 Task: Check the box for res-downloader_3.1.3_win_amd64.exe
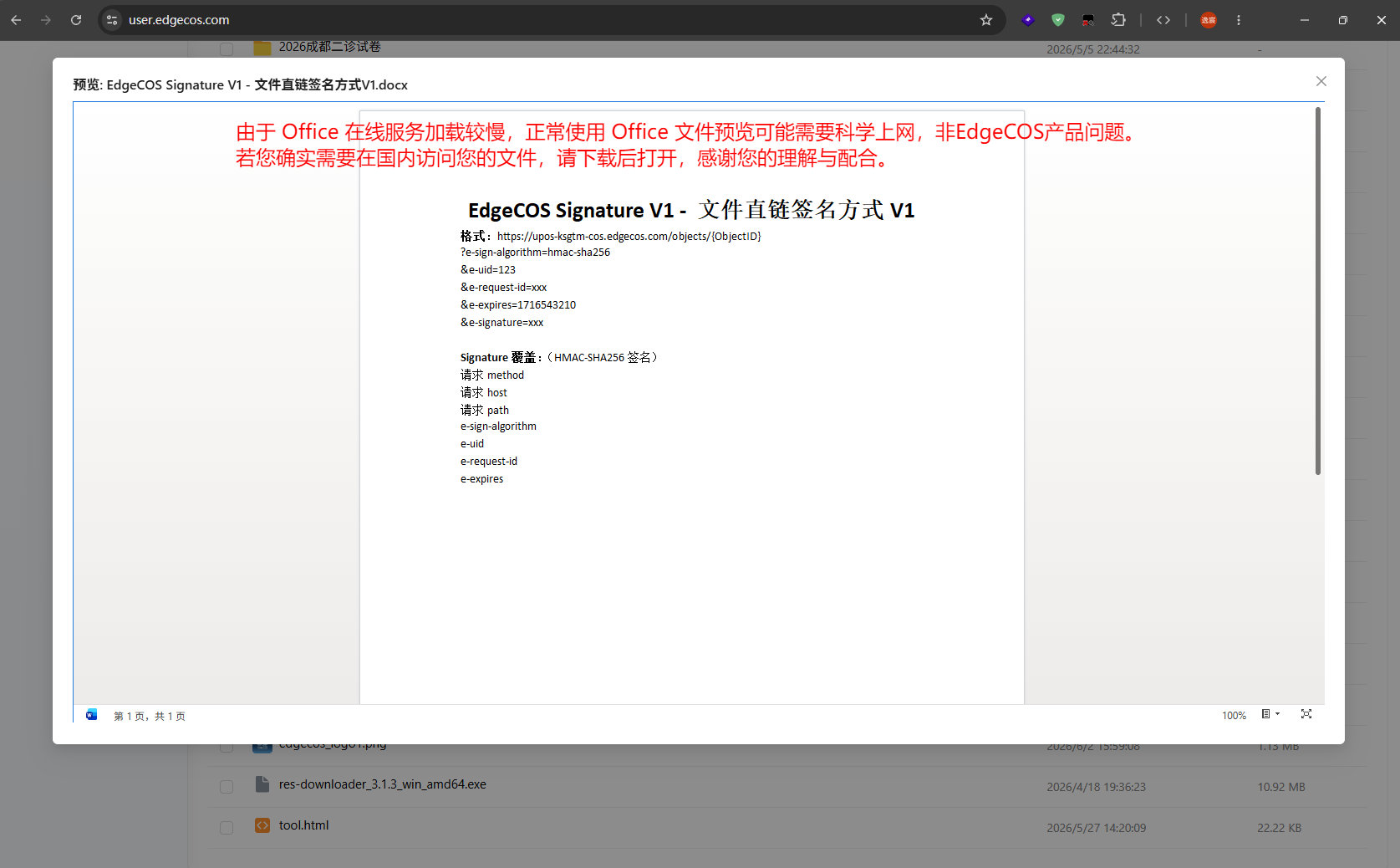pyautogui.click(x=227, y=787)
